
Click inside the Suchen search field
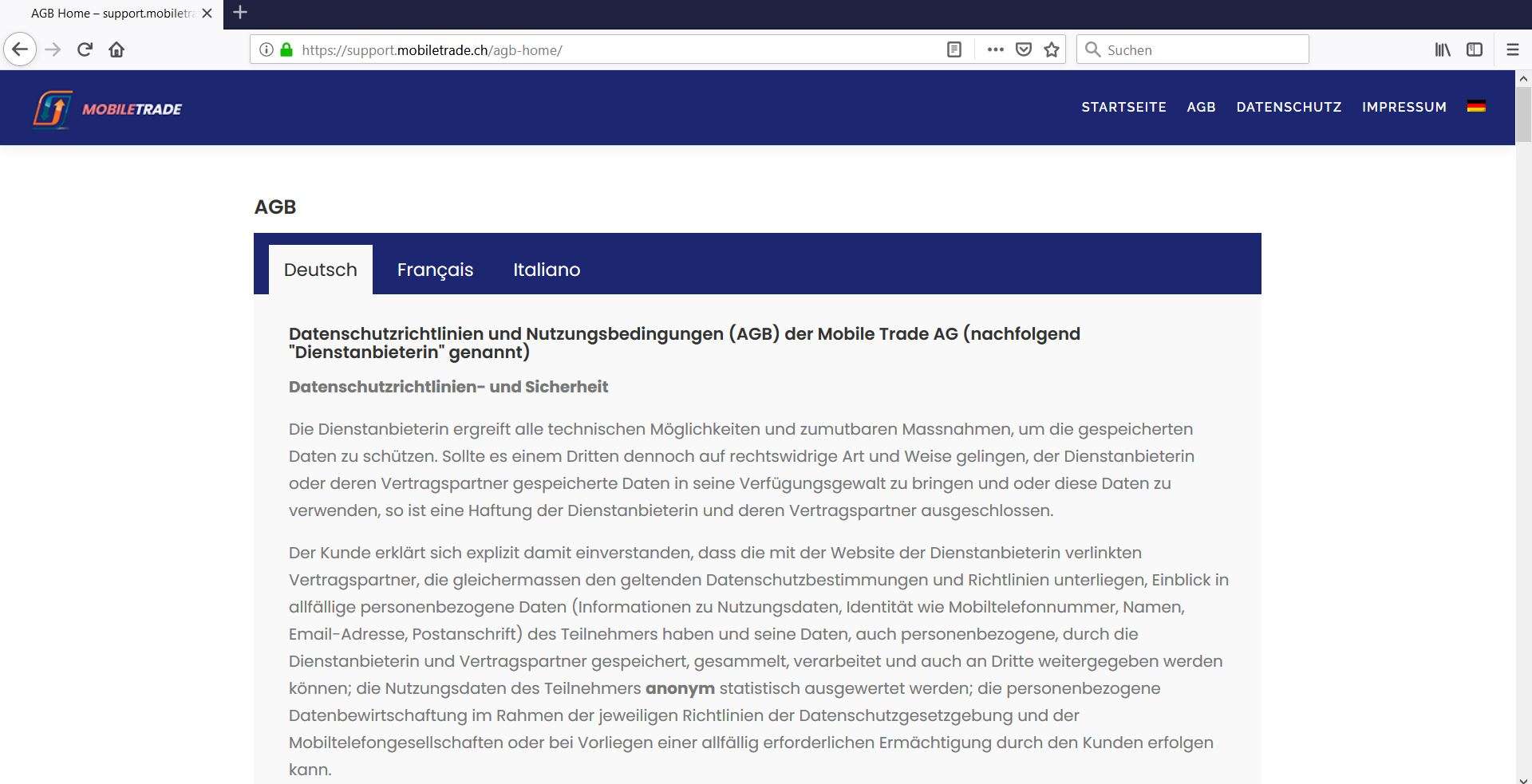click(1193, 49)
